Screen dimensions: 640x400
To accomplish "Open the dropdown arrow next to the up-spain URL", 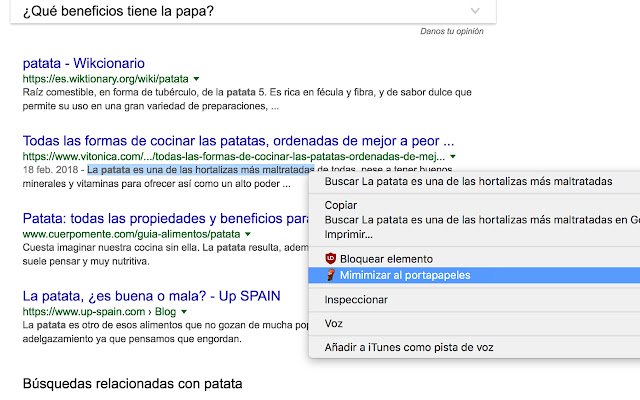I will (184, 312).
